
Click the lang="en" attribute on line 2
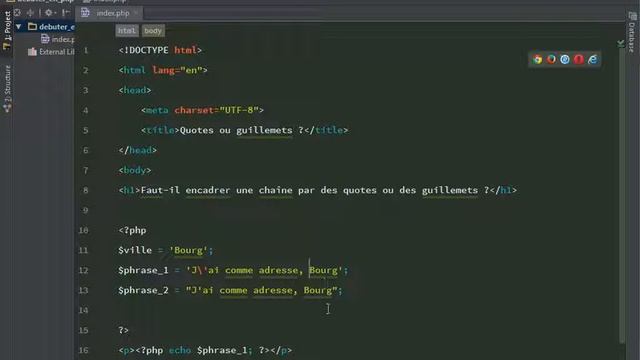tap(177, 70)
